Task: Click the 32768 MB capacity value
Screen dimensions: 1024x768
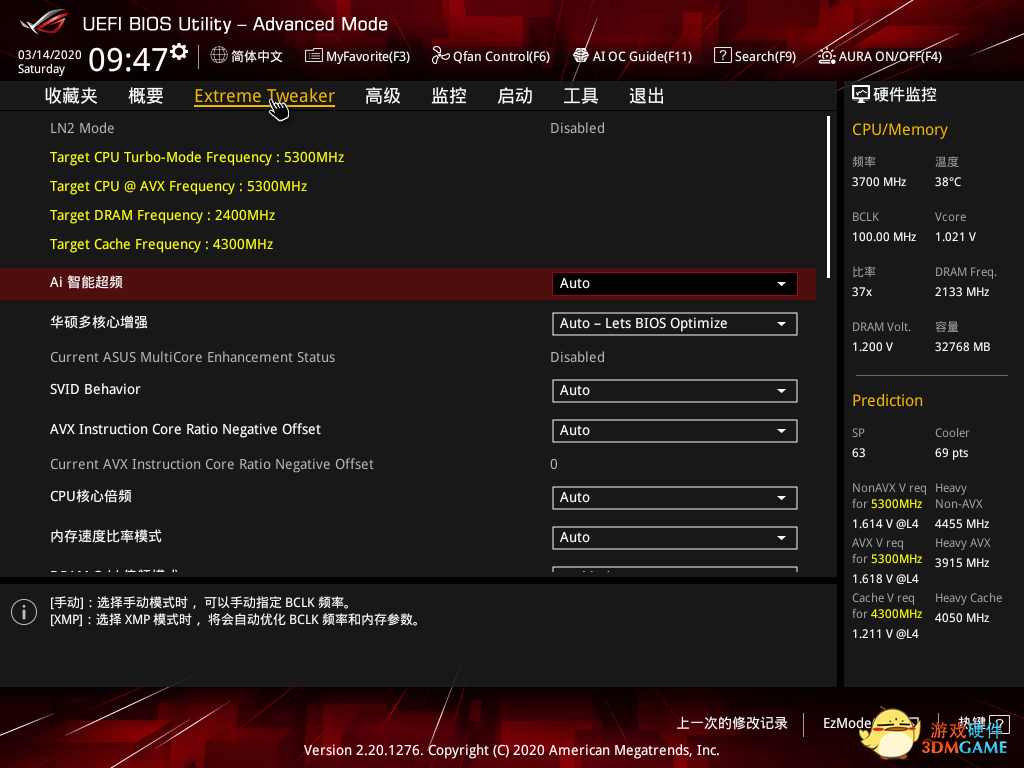Action: coord(962,347)
